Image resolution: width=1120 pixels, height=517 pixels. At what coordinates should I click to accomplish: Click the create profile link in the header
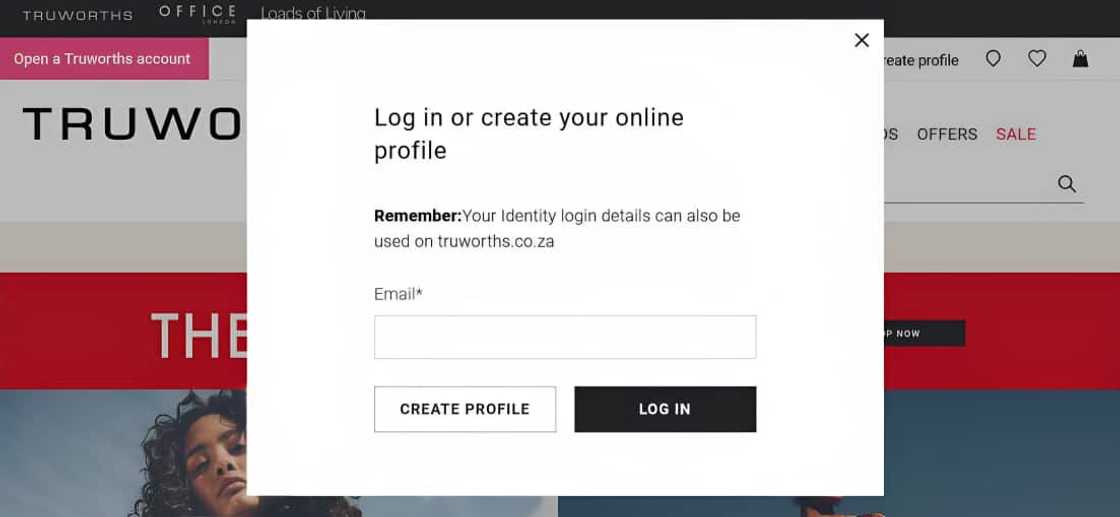920,60
